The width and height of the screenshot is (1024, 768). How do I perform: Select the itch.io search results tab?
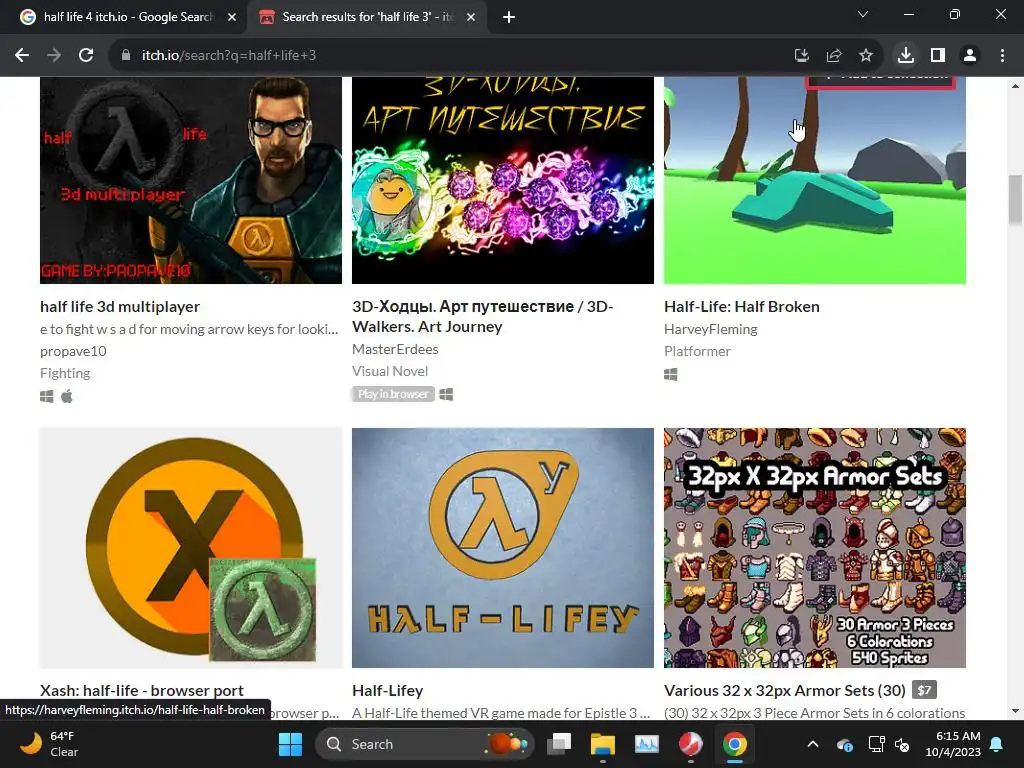(366, 17)
